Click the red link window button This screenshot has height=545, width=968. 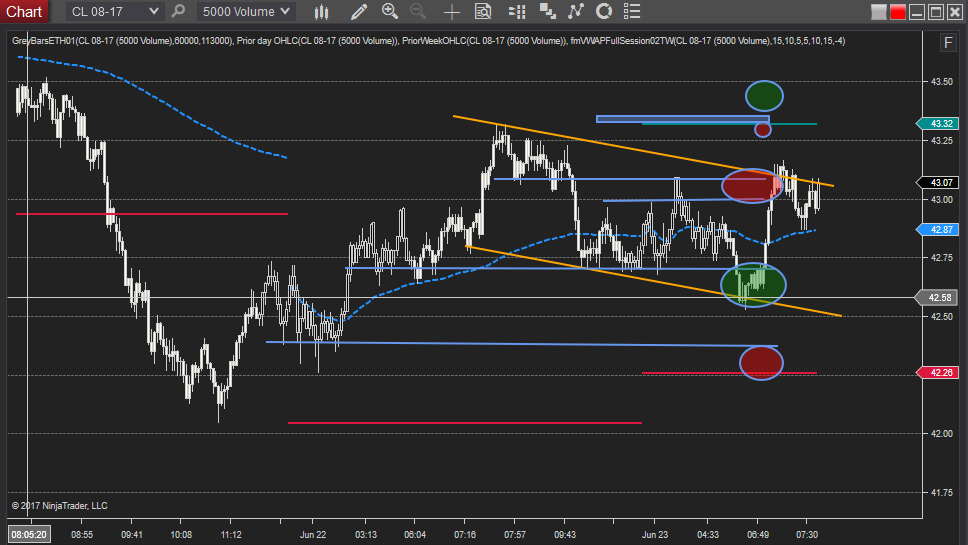(x=898, y=12)
